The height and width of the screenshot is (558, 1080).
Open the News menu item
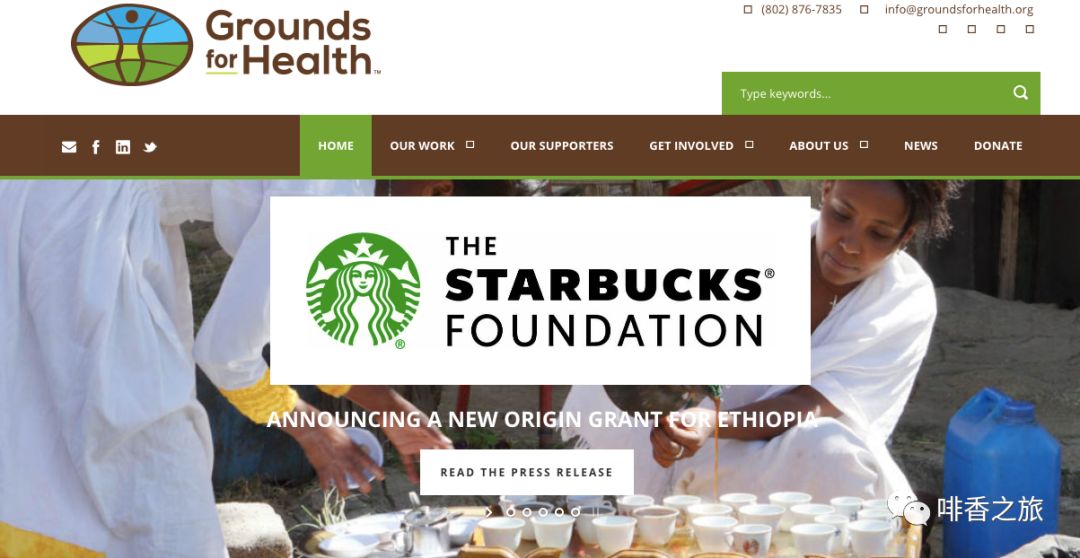click(x=921, y=146)
